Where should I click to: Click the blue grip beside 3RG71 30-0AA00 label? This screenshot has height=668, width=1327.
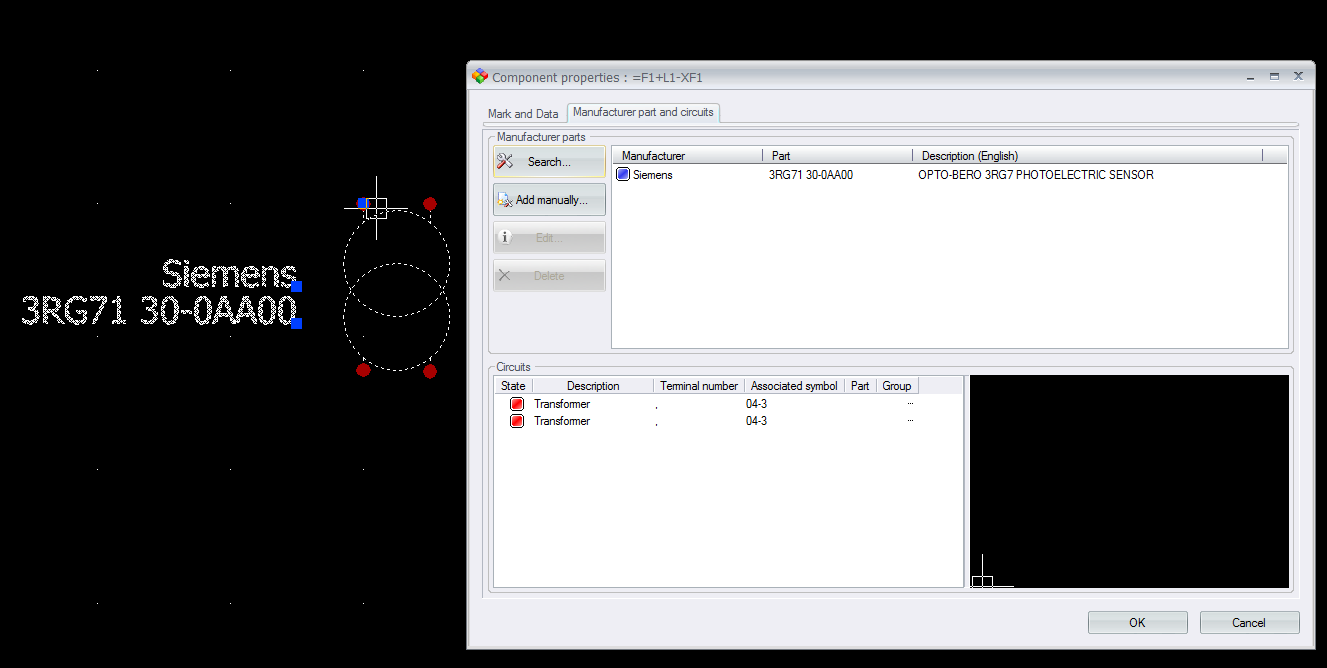click(297, 323)
